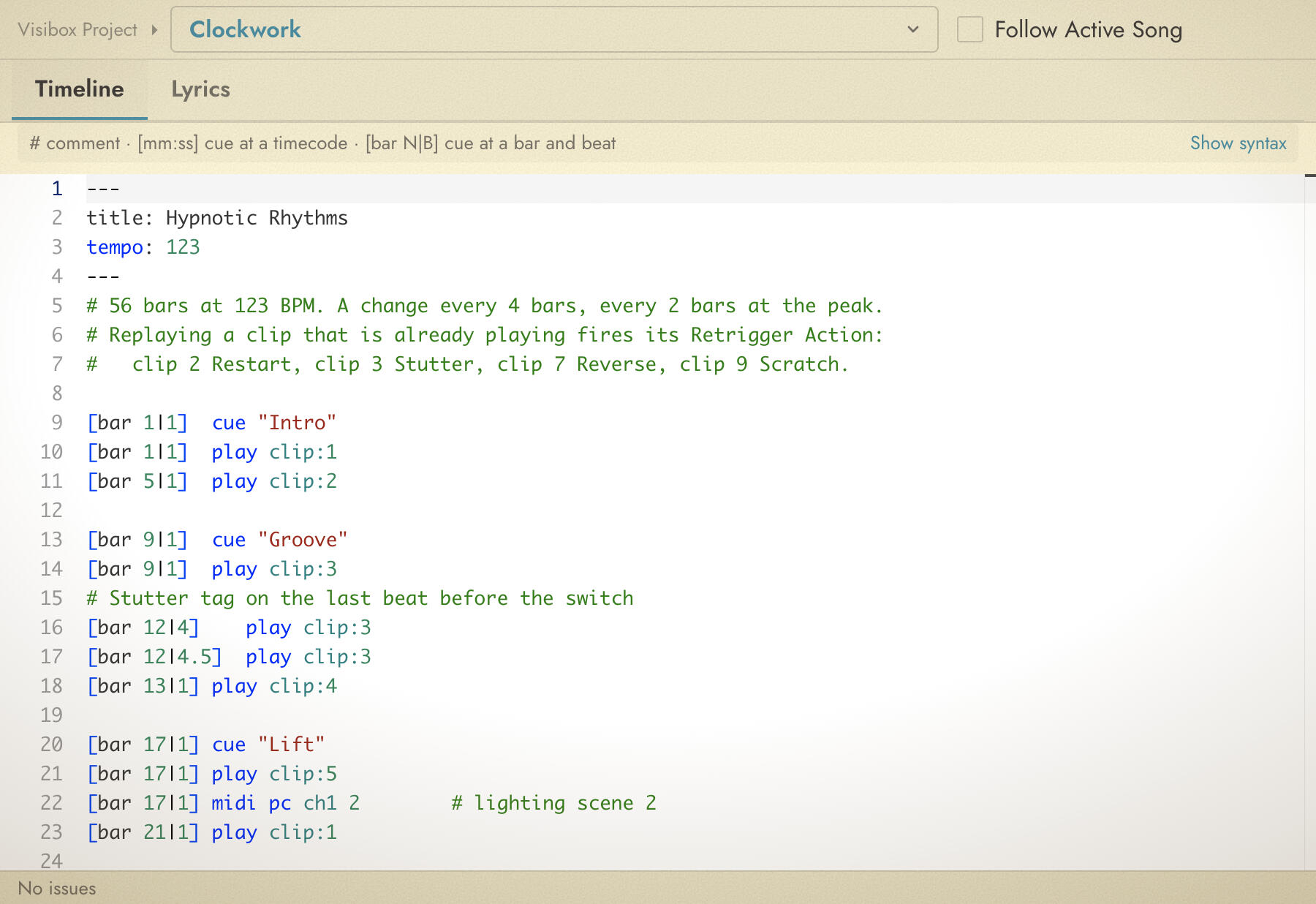Viewport: 1316px width, 904px height.
Task: Click the '# lighting scene 2' comment
Action: click(x=553, y=803)
